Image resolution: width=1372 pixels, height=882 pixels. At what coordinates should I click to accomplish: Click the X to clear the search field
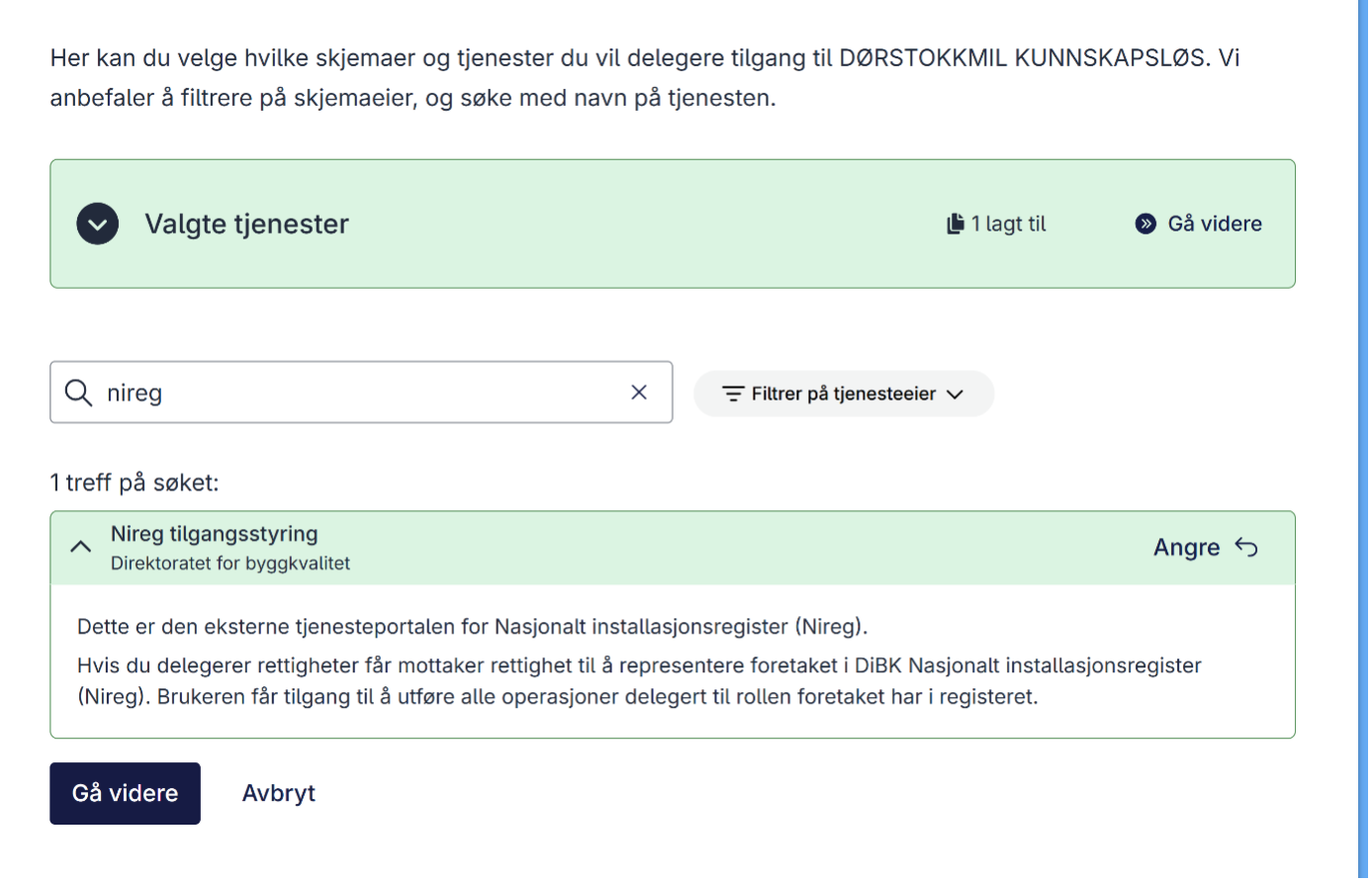(639, 393)
